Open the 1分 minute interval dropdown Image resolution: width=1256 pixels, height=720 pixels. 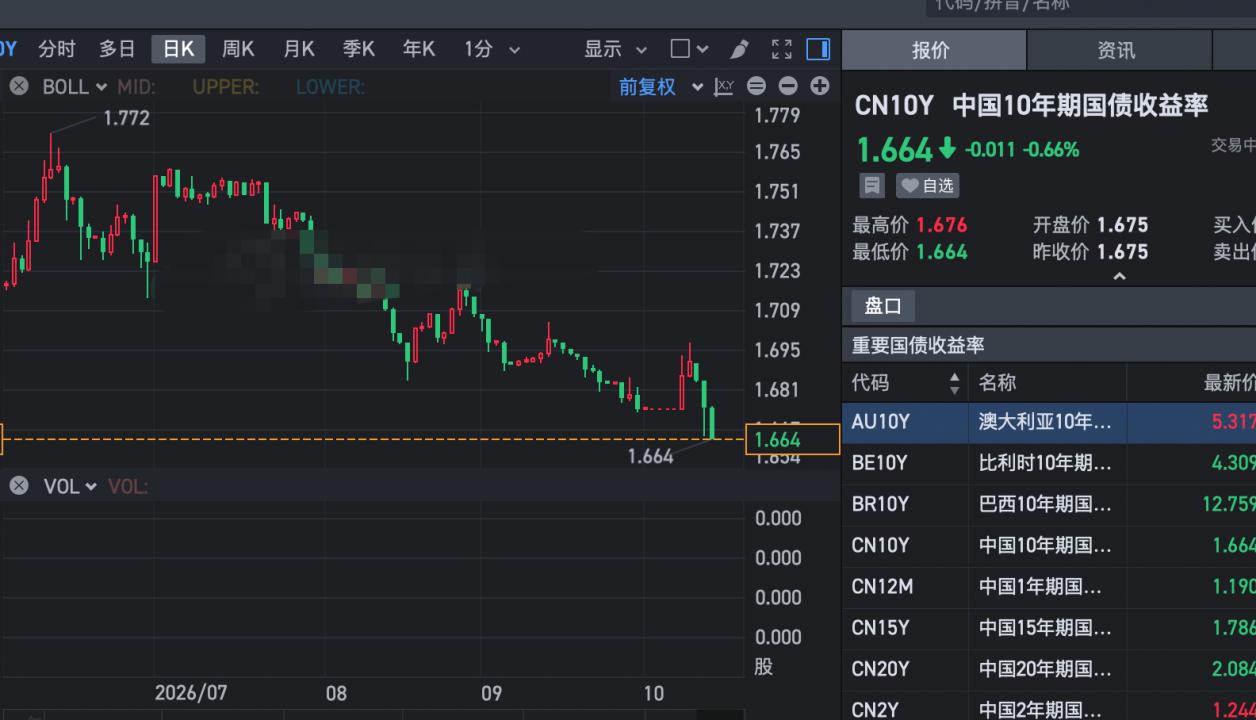pyautogui.click(x=491, y=49)
